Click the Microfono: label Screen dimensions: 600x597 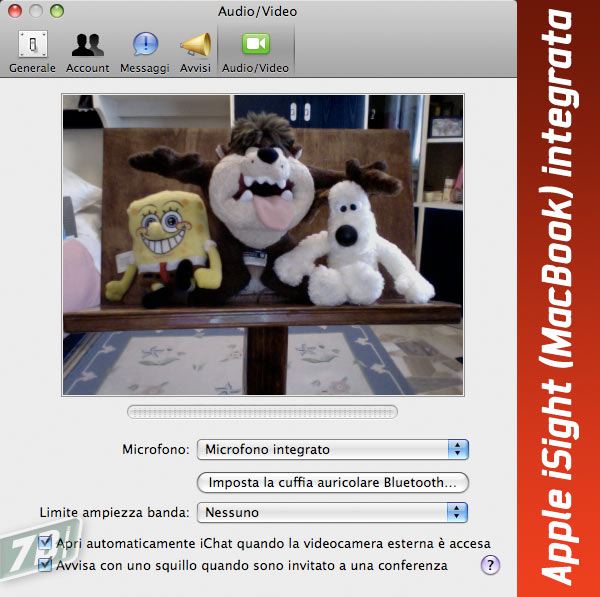click(x=156, y=449)
